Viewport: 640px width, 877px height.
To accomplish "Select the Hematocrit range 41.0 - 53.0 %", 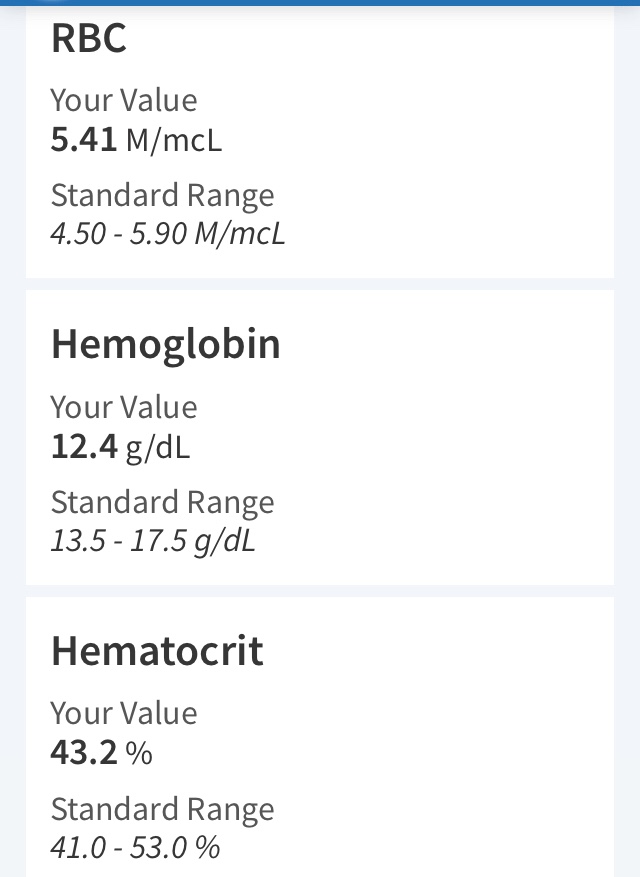I will (x=135, y=848).
